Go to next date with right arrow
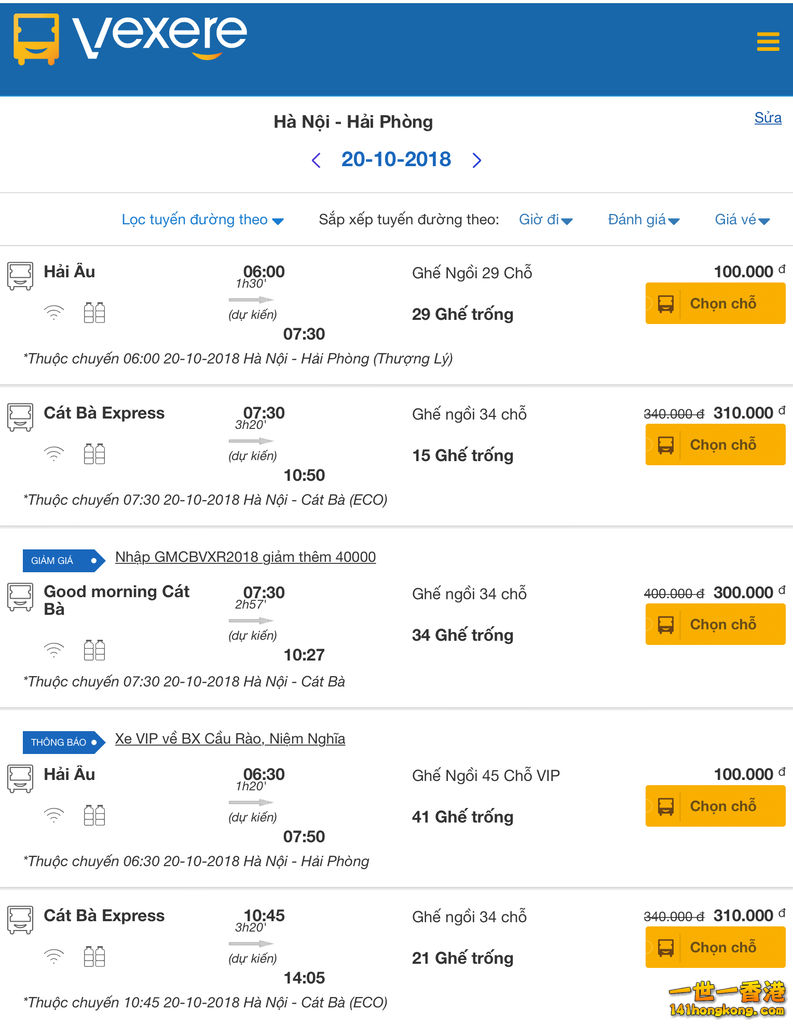This screenshot has height=1024, width=793. (x=477, y=160)
